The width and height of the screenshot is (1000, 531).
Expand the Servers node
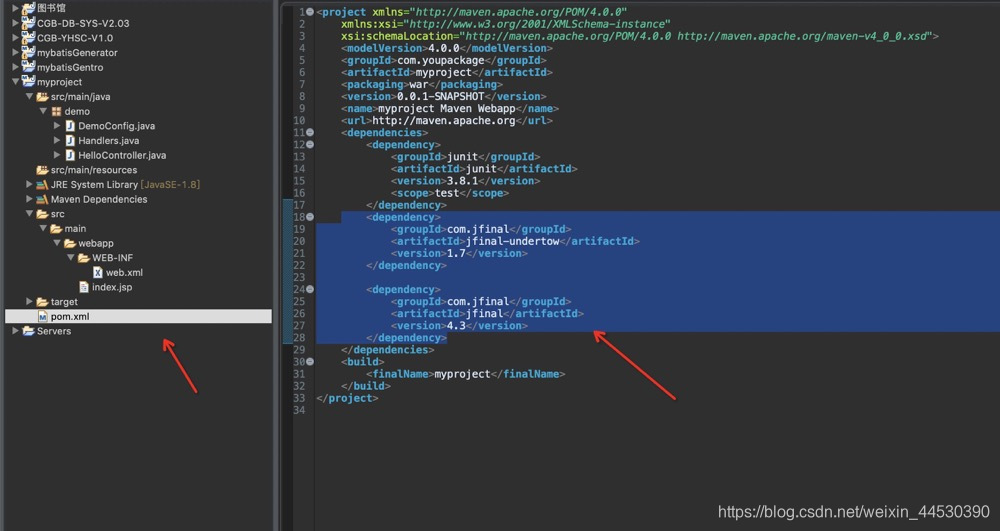15,331
